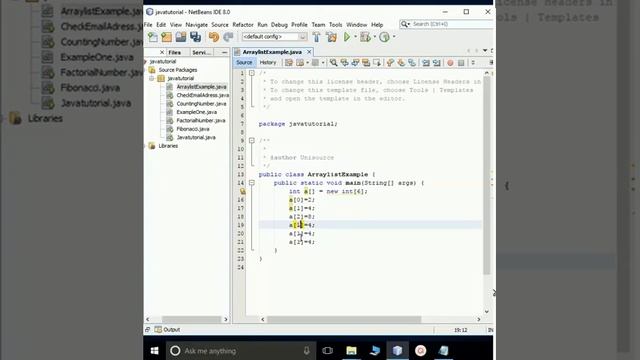640x360 pixels.
Task: Click the Profile Project toolbar icon
Action: pyautogui.click(x=384, y=37)
